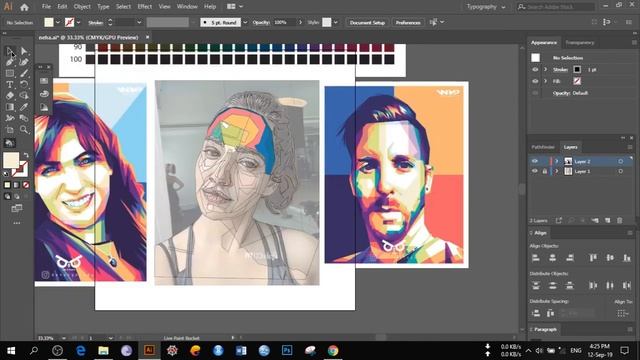Select the Rotate tool
Viewport: 640px width, 360px height.
tap(24, 84)
